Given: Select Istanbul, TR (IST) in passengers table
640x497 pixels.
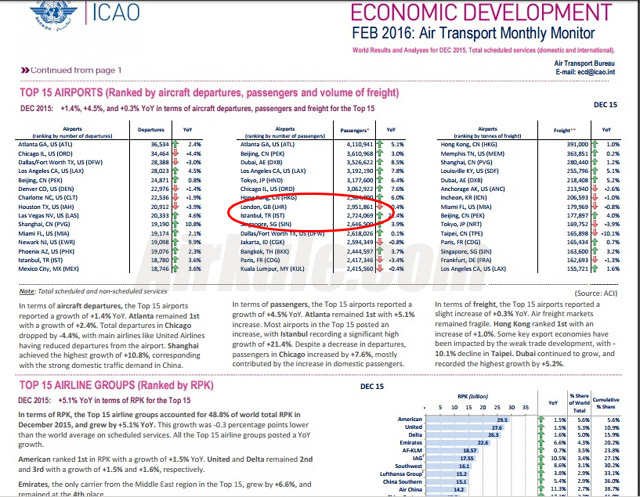Looking at the screenshot, I should 262,215.
